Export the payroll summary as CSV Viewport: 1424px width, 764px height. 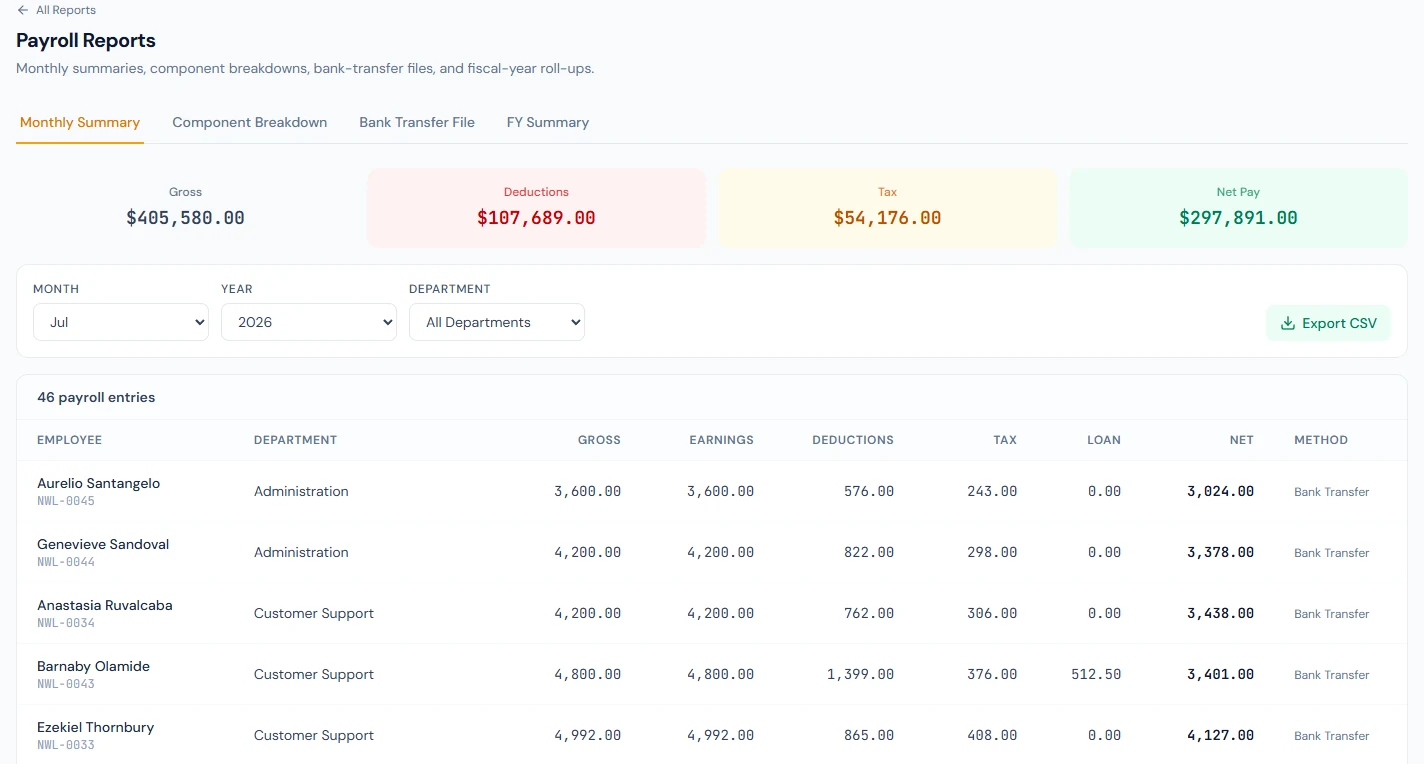(x=1328, y=323)
